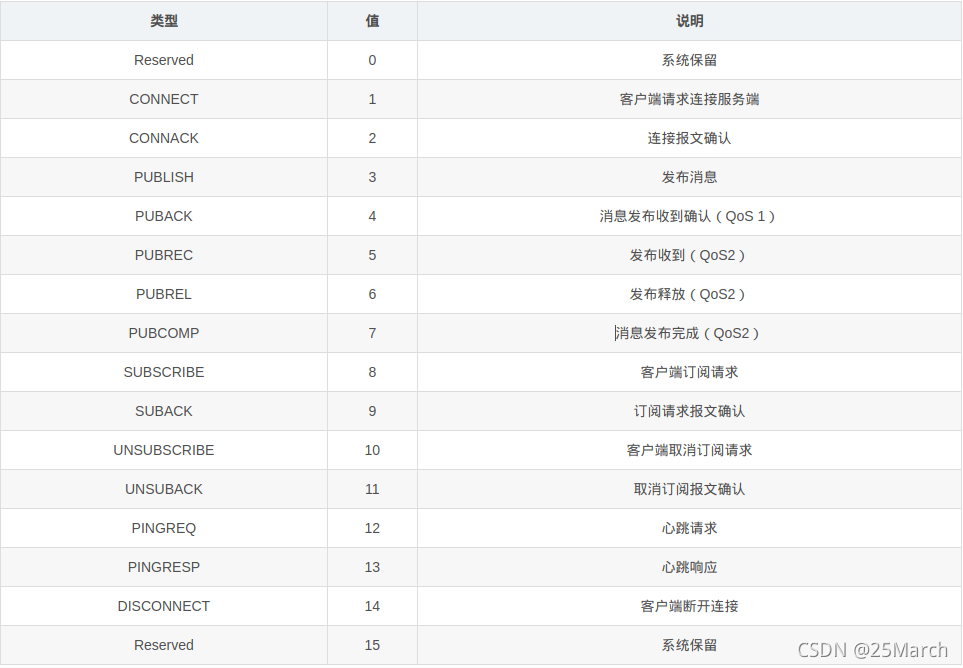Click 系统保留 in the value 0 row
This screenshot has width=963, height=668.
tap(690, 60)
